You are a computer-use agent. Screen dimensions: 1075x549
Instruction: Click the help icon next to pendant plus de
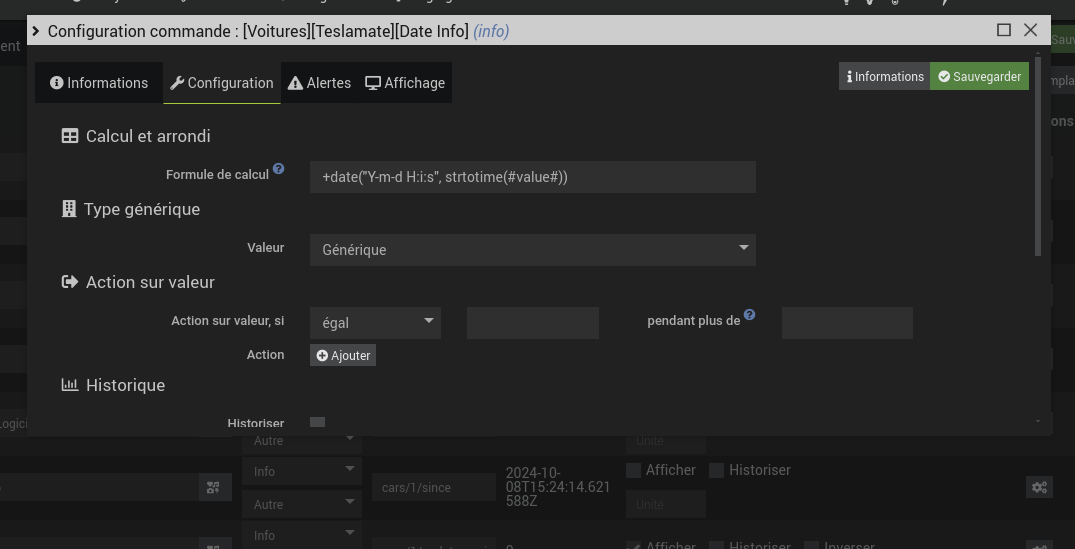coord(749,315)
